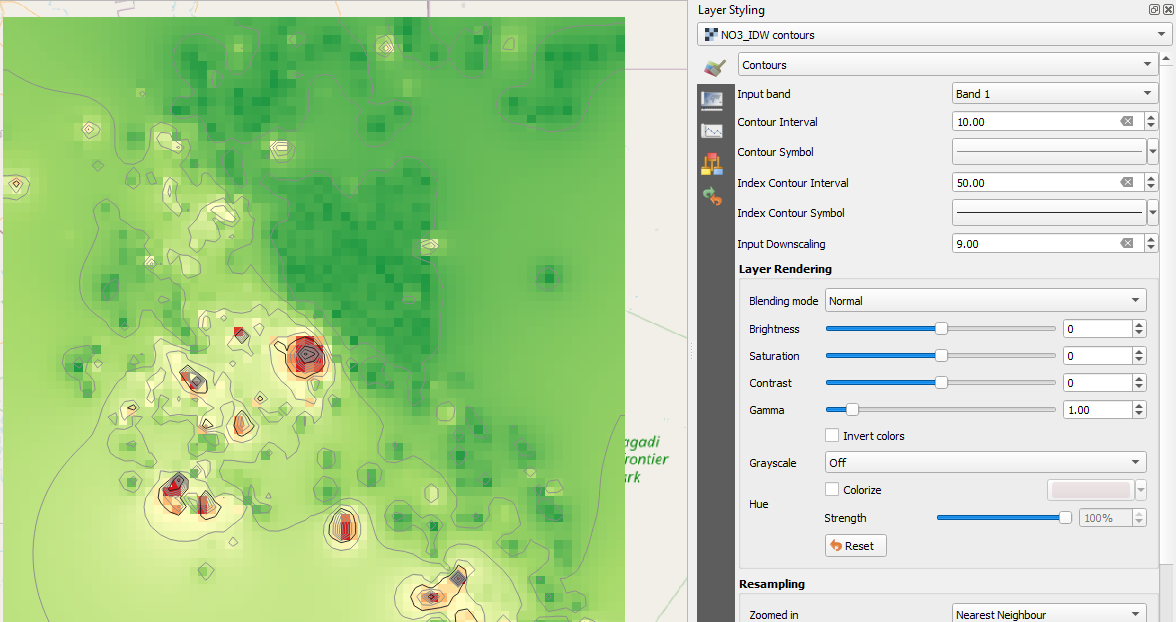Image resolution: width=1176 pixels, height=622 pixels.
Task: Enable the Colorize checkbox
Action: (x=832, y=489)
